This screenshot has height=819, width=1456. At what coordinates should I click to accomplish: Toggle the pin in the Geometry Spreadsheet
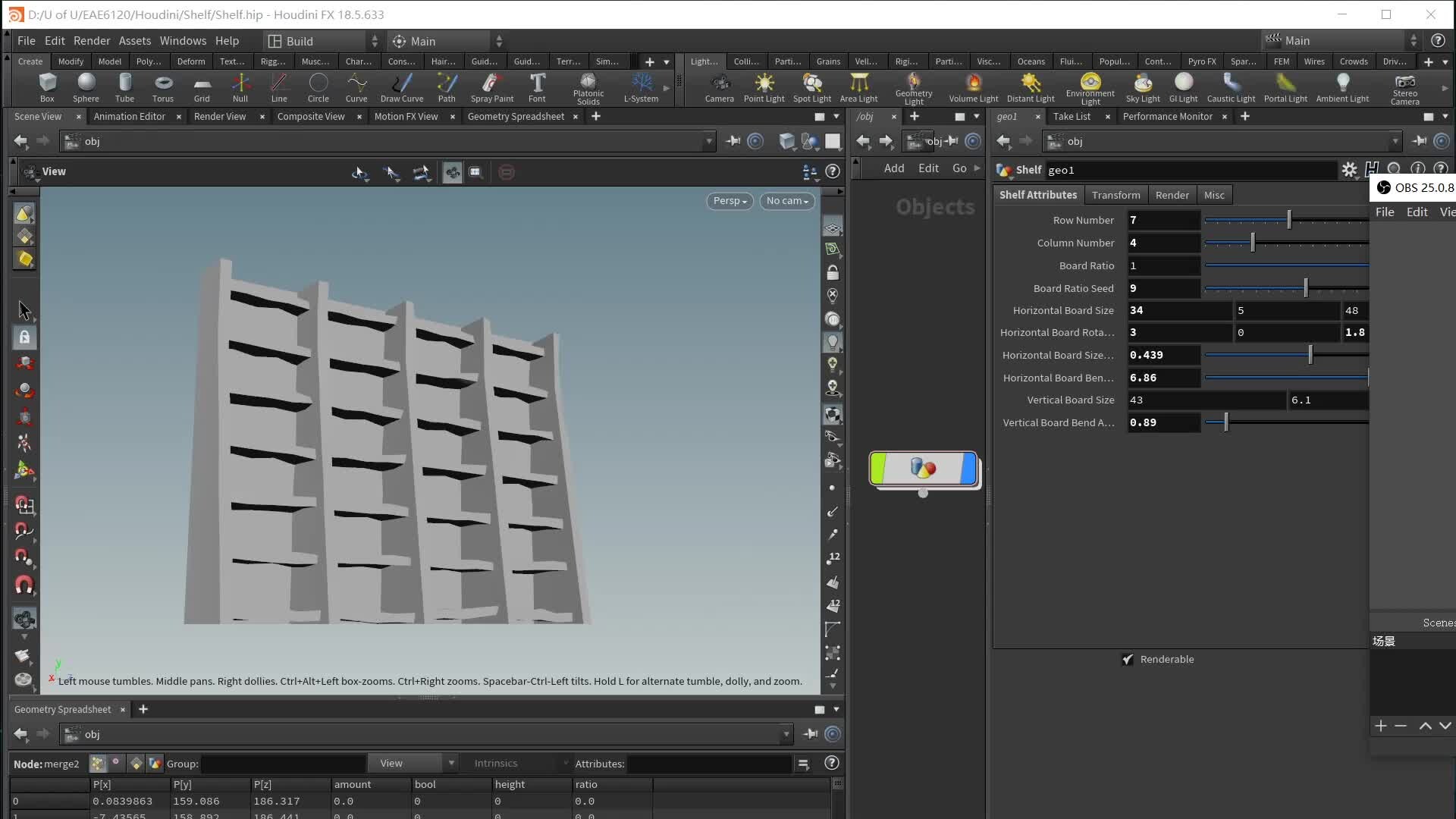(x=810, y=734)
